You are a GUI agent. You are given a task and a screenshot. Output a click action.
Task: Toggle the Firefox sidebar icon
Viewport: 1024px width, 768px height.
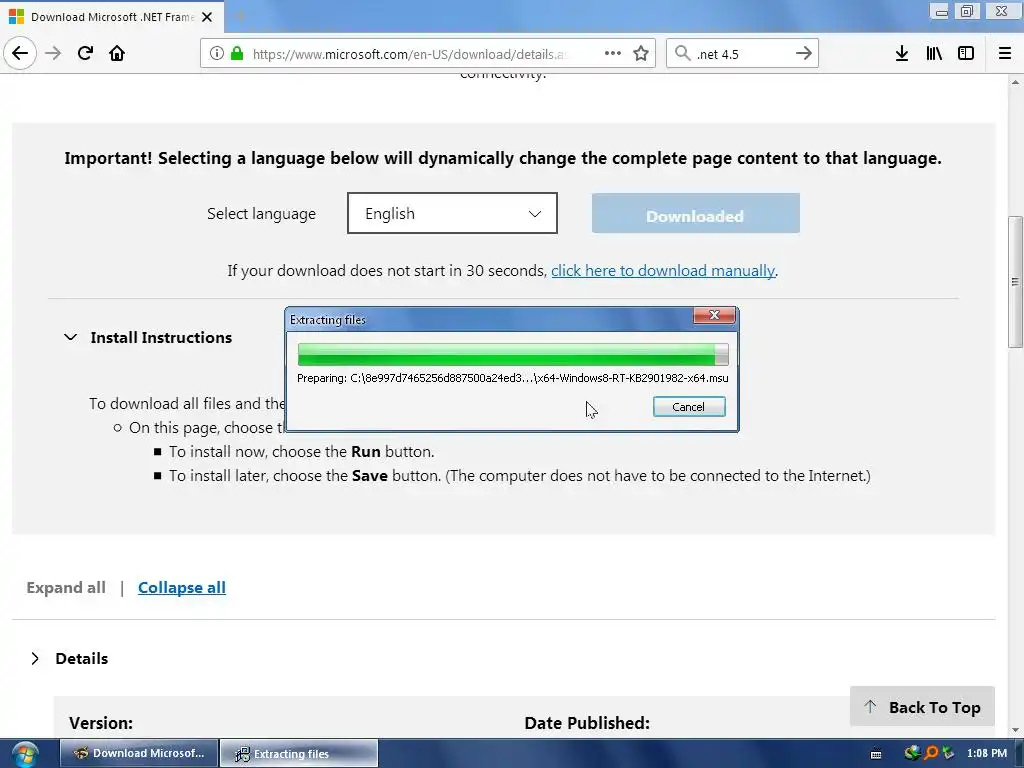click(x=966, y=54)
